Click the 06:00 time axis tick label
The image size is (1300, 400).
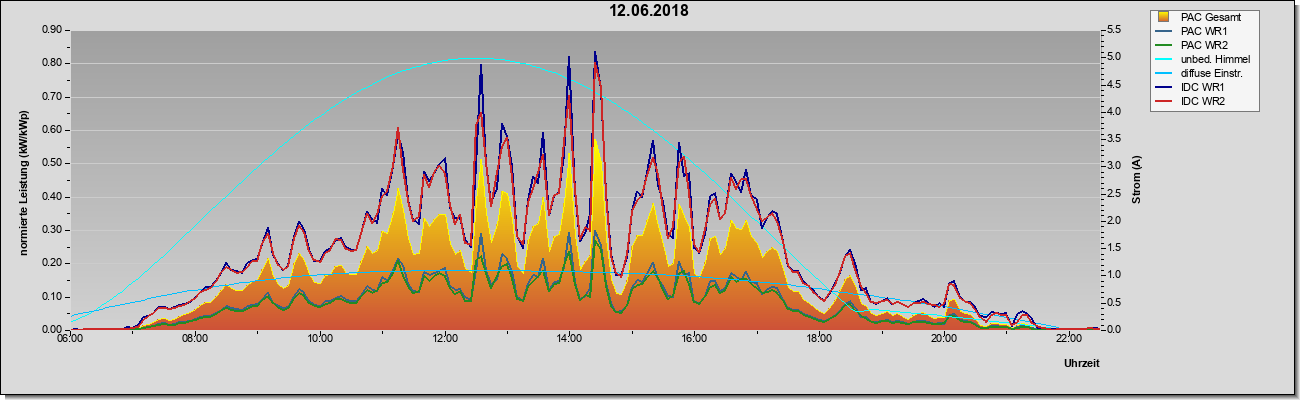70,340
